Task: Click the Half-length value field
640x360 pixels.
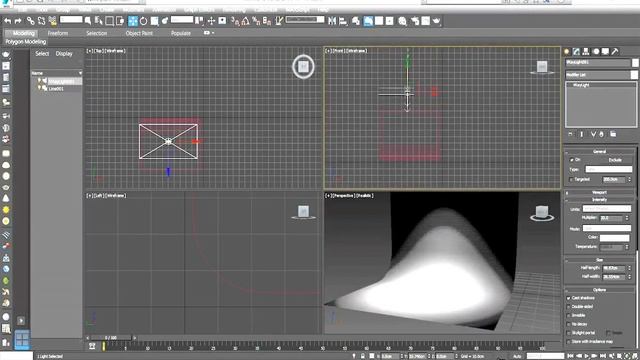Action: coord(614,268)
